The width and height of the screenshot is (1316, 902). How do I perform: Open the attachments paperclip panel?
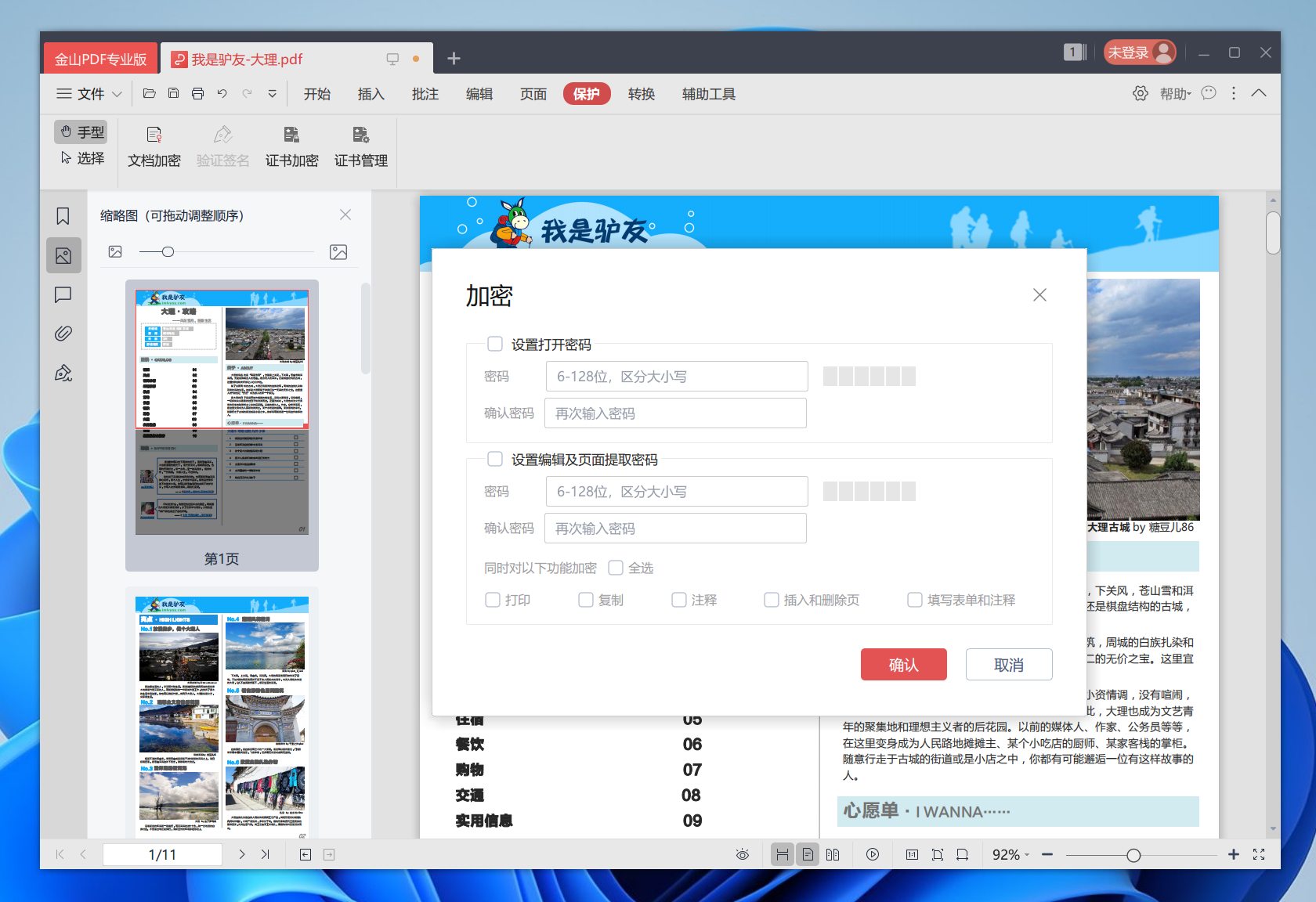click(x=63, y=334)
